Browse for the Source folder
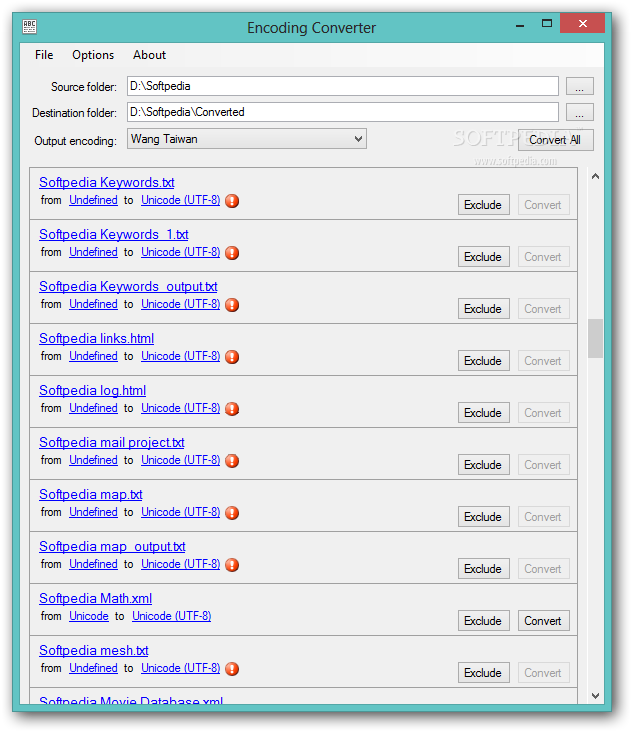Image resolution: width=632 pixels, height=732 pixels. 580,87
